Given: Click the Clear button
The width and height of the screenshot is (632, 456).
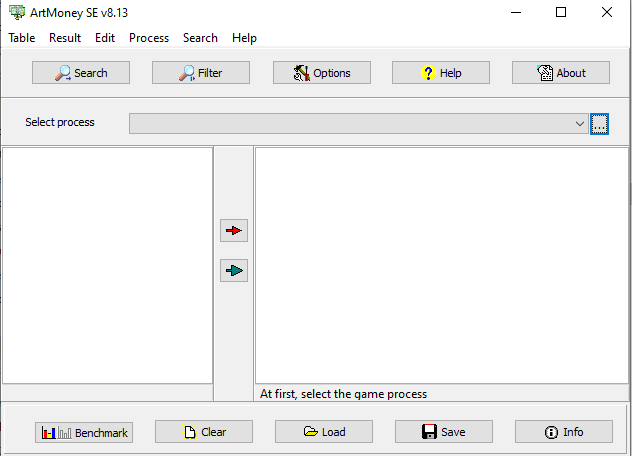Looking at the screenshot, I should tap(204, 432).
